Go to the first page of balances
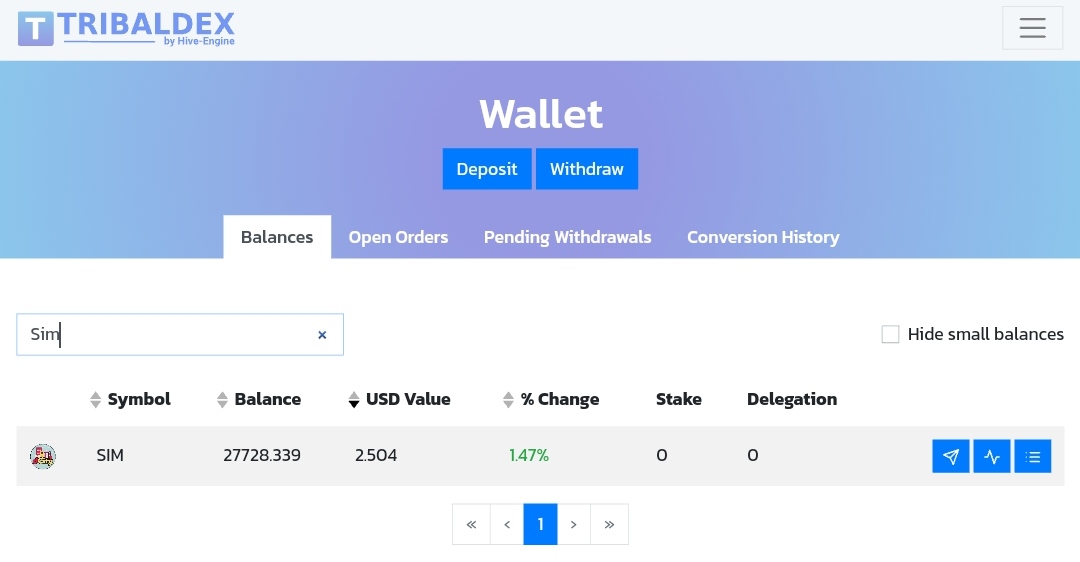1080x562 pixels. [x=471, y=524]
